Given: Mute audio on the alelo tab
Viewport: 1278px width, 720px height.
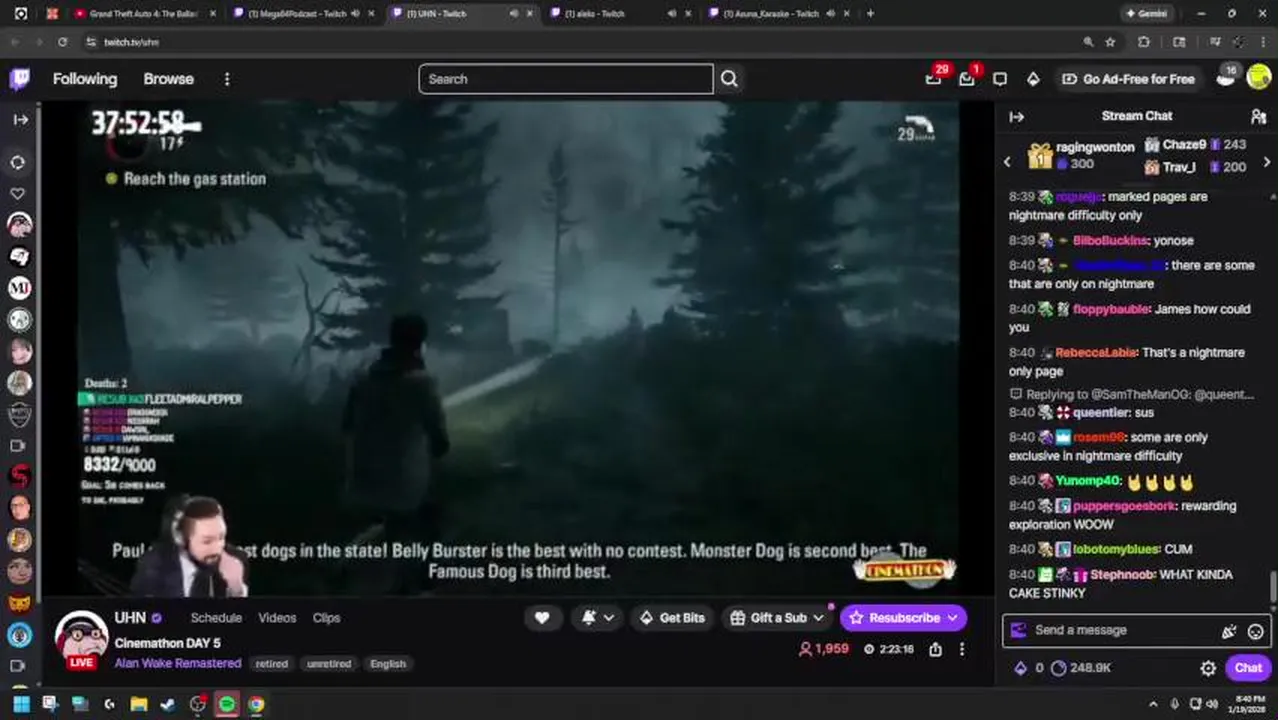Looking at the screenshot, I should 671,14.
